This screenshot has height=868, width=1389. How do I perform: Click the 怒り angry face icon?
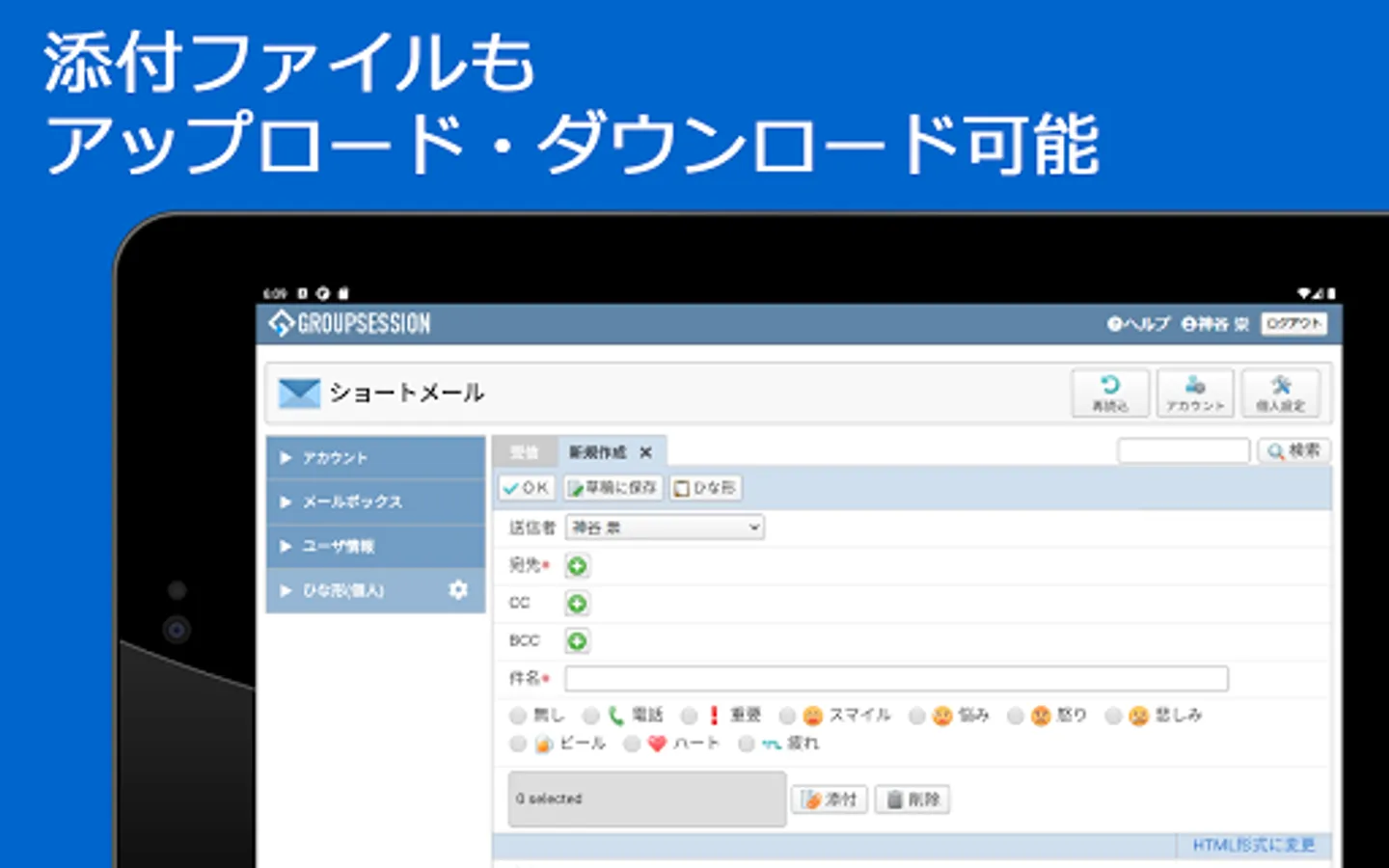(x=1041, y=716)
